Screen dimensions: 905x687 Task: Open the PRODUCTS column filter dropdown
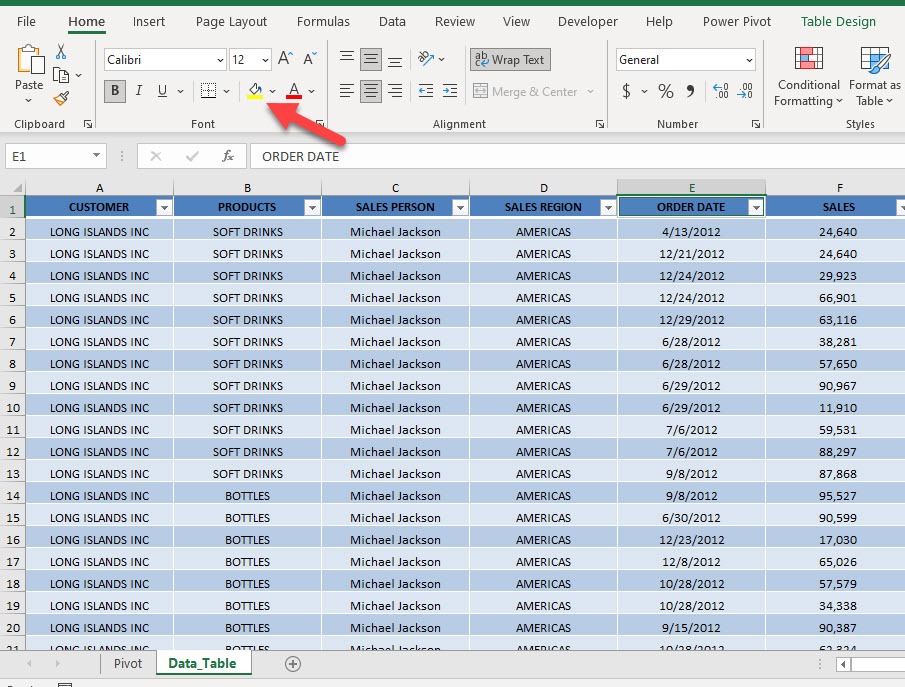[x=312, y=208]
